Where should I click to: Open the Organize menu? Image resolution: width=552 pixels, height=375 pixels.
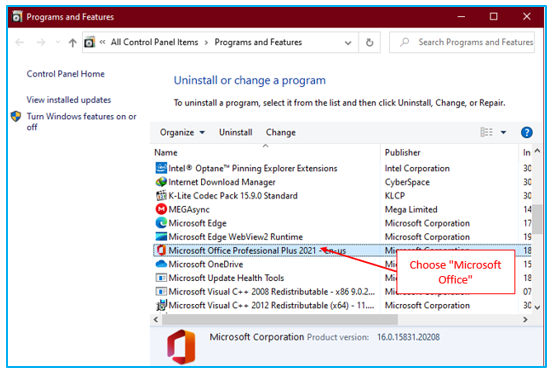pos(182,132)
